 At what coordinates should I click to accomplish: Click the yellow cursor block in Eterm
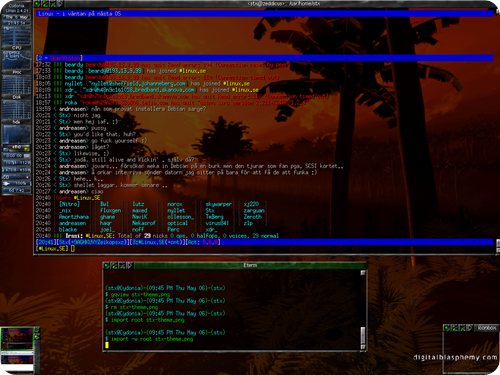pyautogui.click(x=107, y=345)
